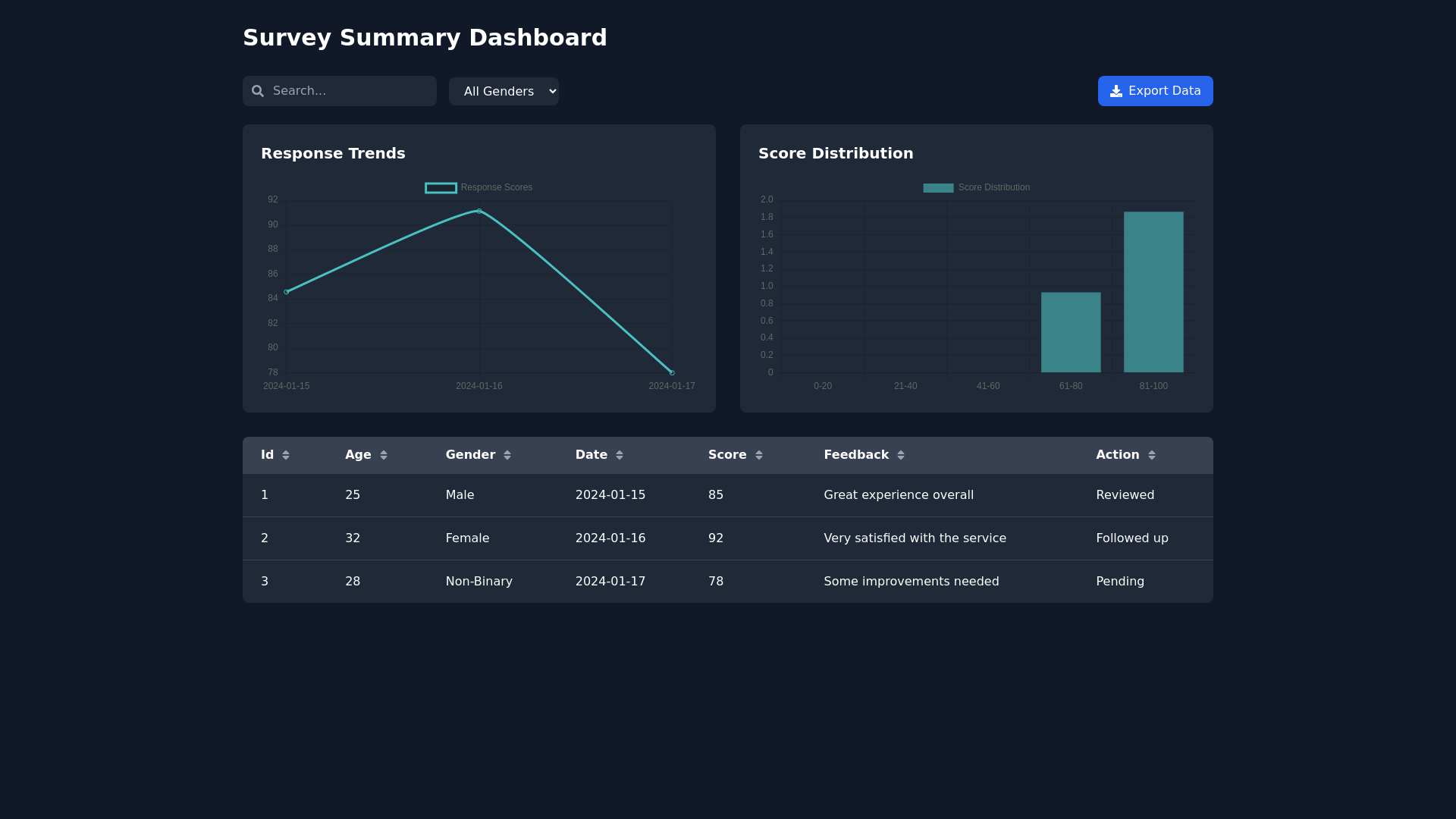Toggle the Response Scores legend entry
Viewport: 1456px width, 819px height.
(479, 187)
